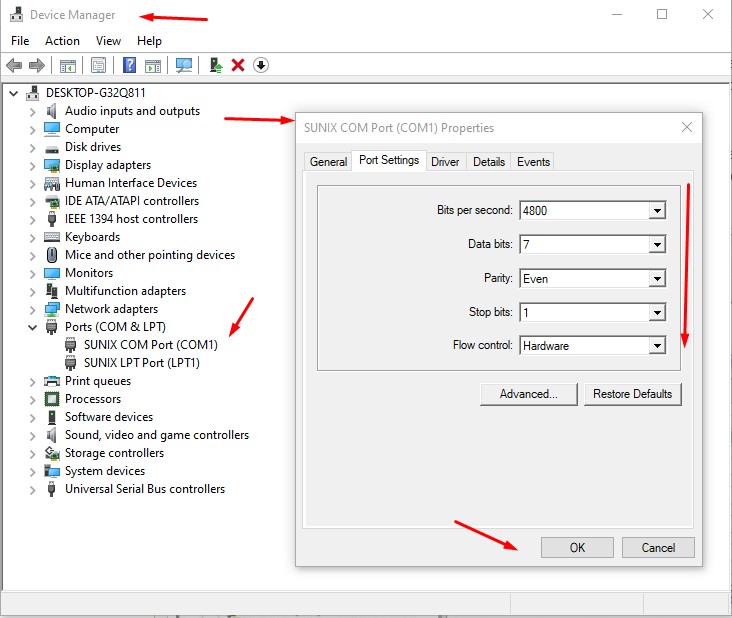The image size is (732, 618).
Task: Collapse the DESKTOP-G32Q811 root node
Action: click(x=14, y=93)
